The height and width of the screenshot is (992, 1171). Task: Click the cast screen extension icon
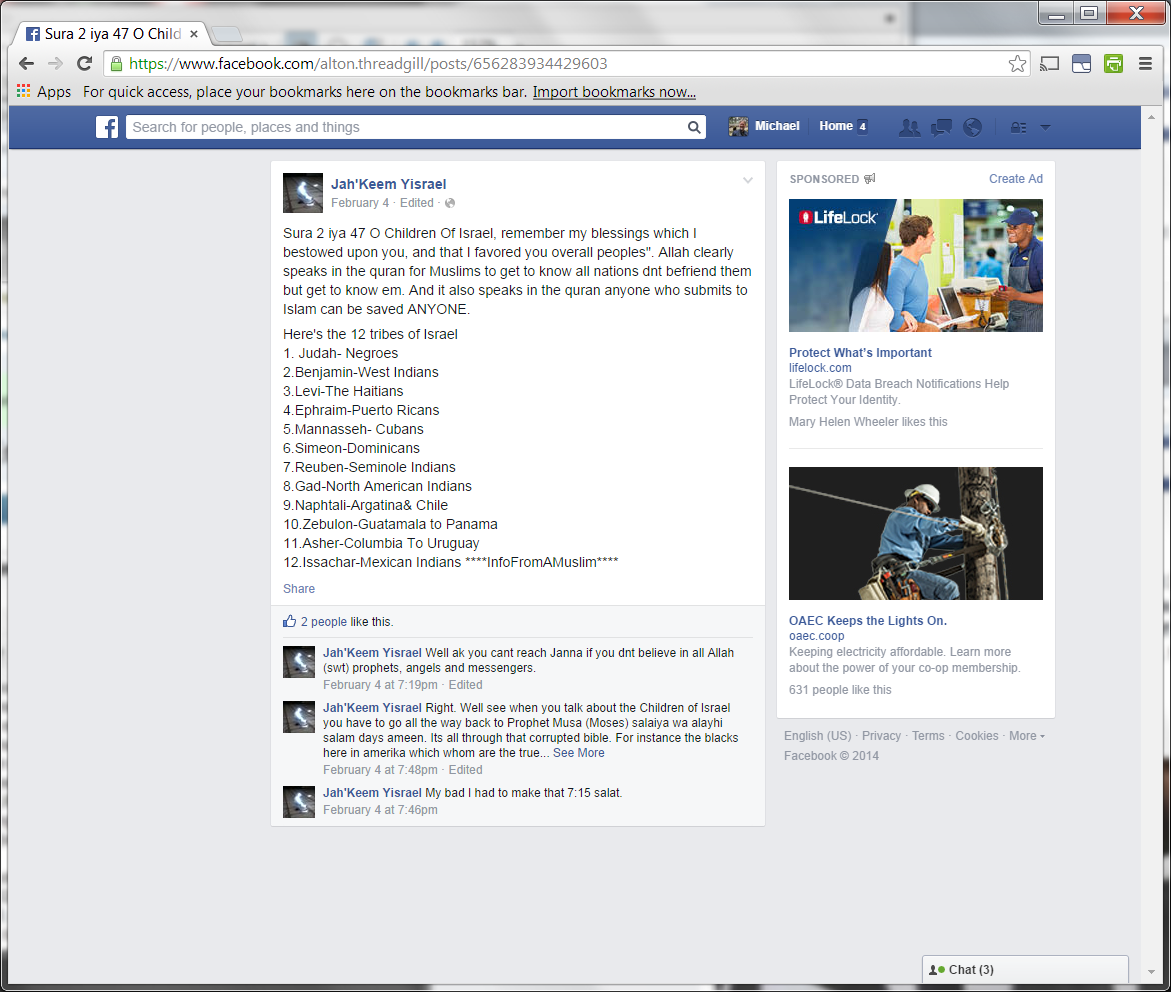click(x=1049, y=64)
